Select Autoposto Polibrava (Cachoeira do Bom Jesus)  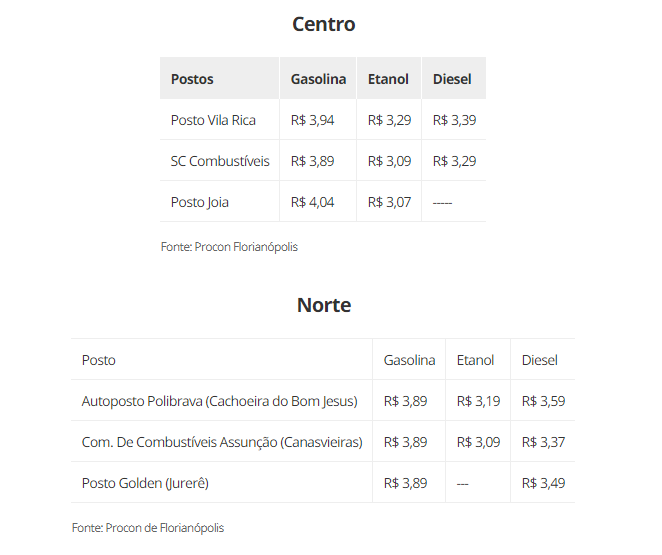219,401
